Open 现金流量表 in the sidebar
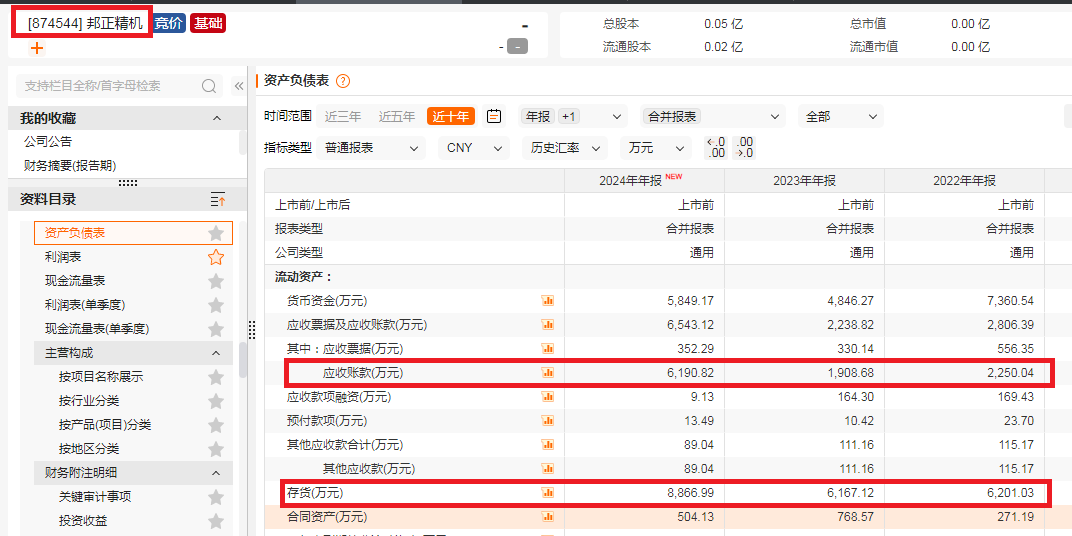 (x=75, y=281)
